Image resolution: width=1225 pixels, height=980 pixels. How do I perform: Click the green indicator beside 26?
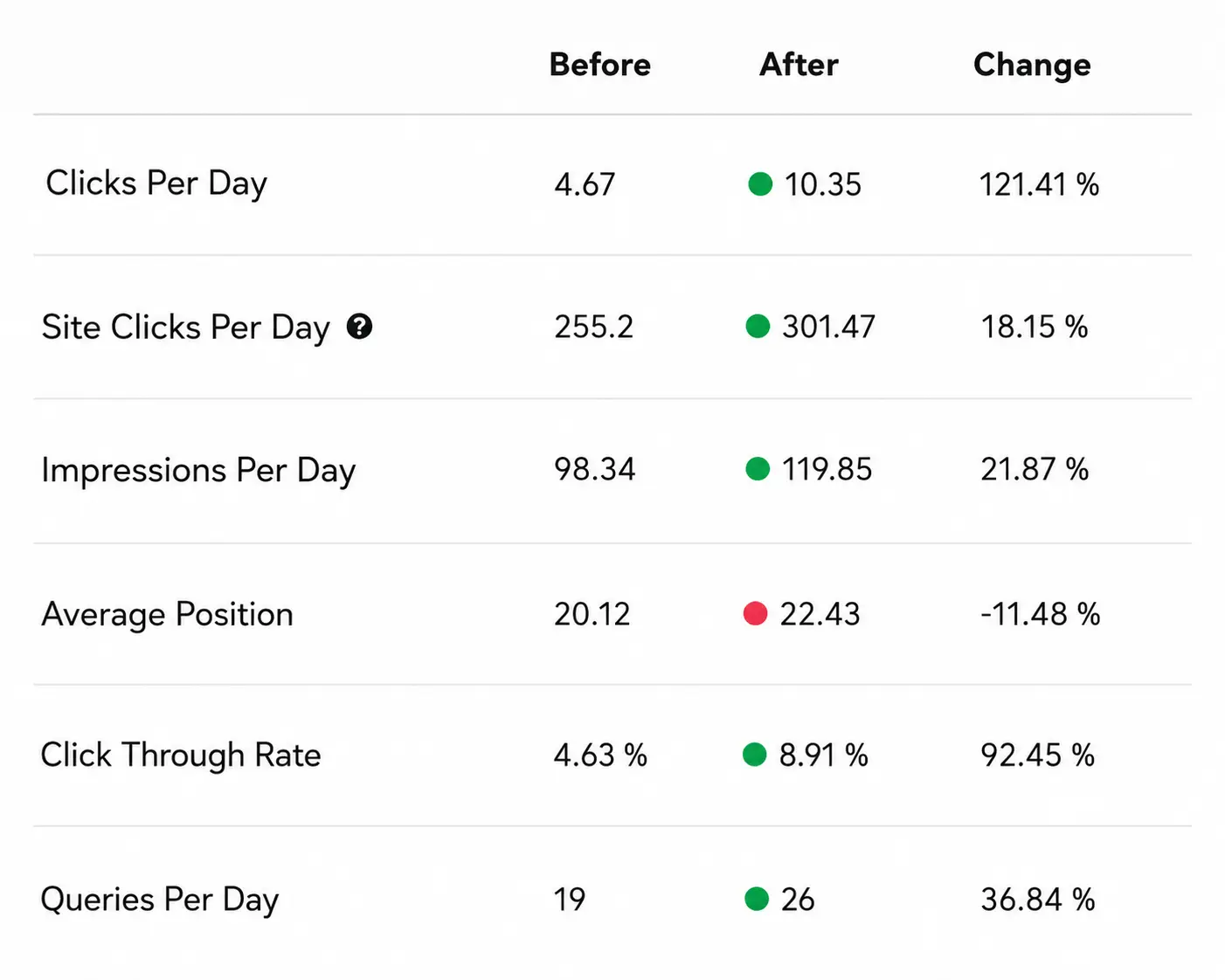756,899
